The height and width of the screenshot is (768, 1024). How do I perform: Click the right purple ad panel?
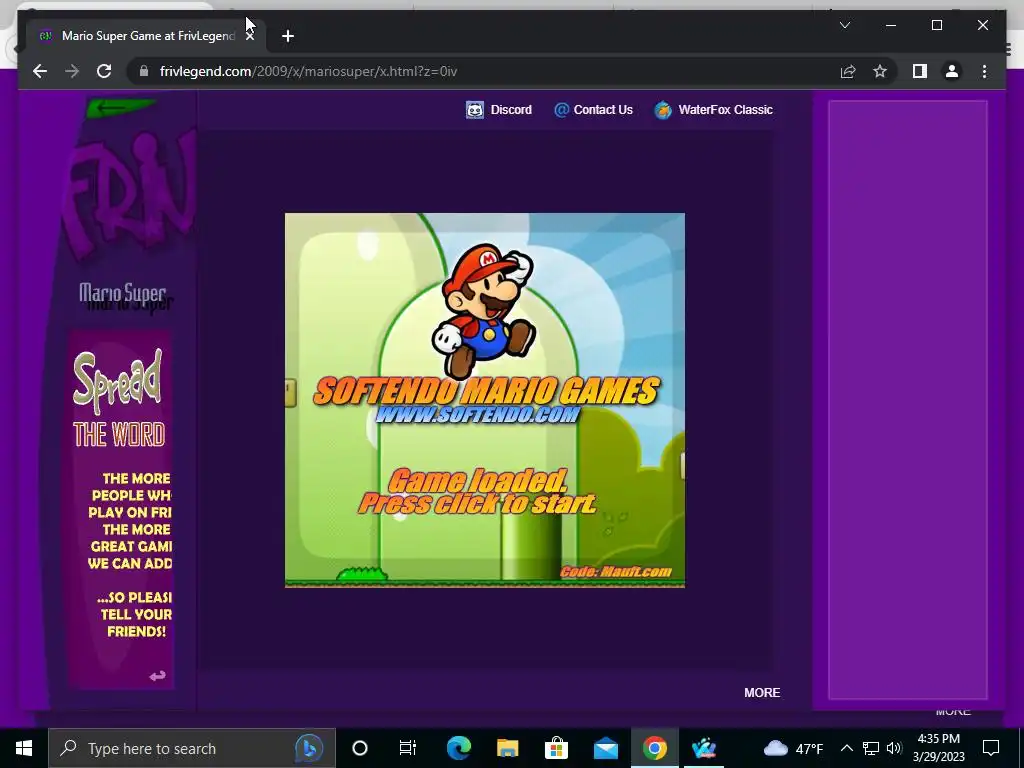click(908, 400)
